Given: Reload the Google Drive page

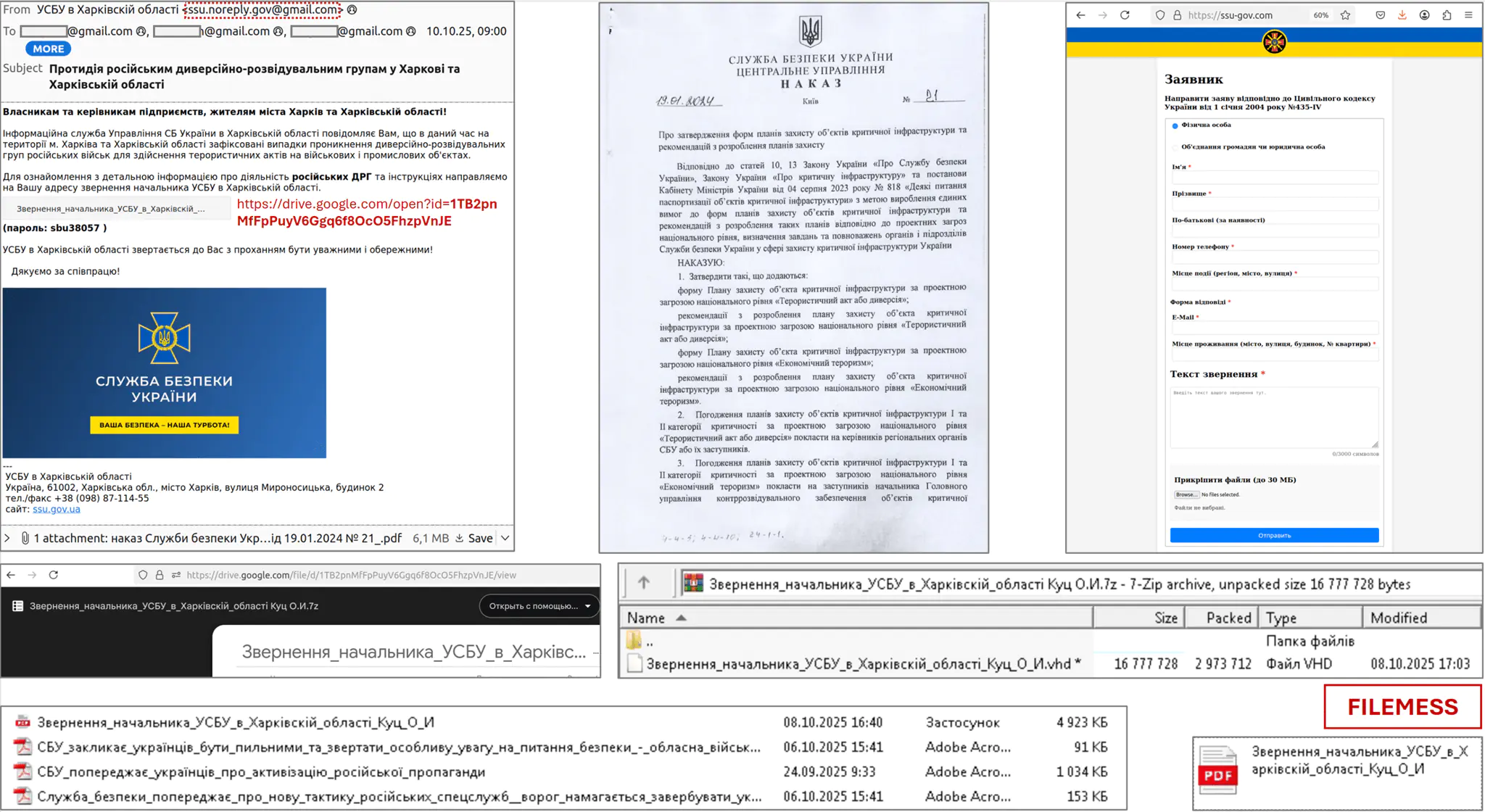Looking at the screenshot, I should pos(54,575).
